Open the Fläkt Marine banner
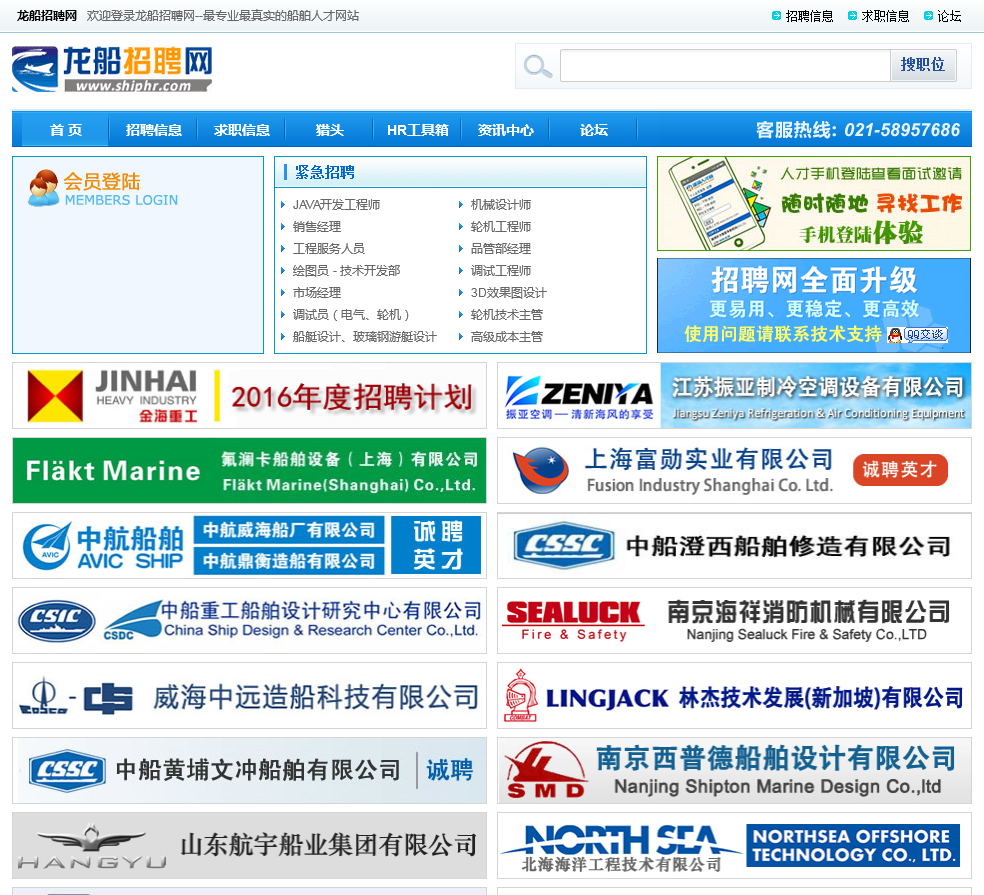This screenshot has width=984, height=895. (x=249, y=471)
